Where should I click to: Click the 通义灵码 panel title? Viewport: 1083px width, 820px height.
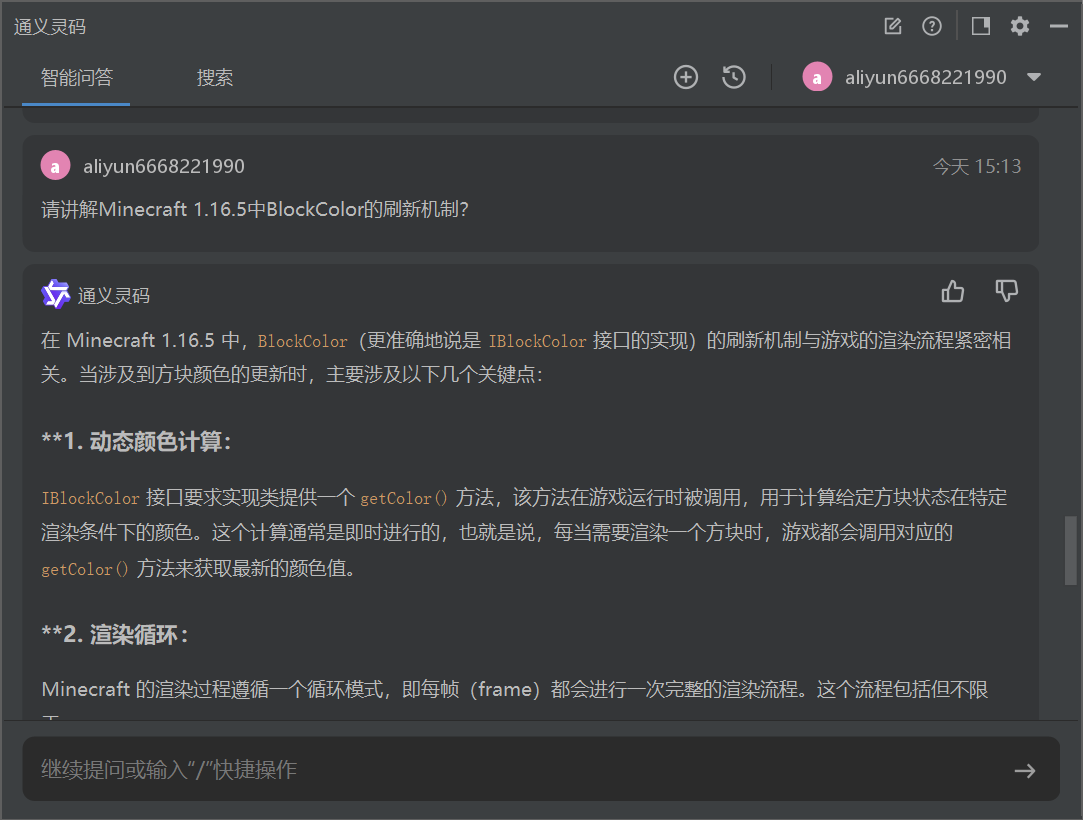pos(50,26)
